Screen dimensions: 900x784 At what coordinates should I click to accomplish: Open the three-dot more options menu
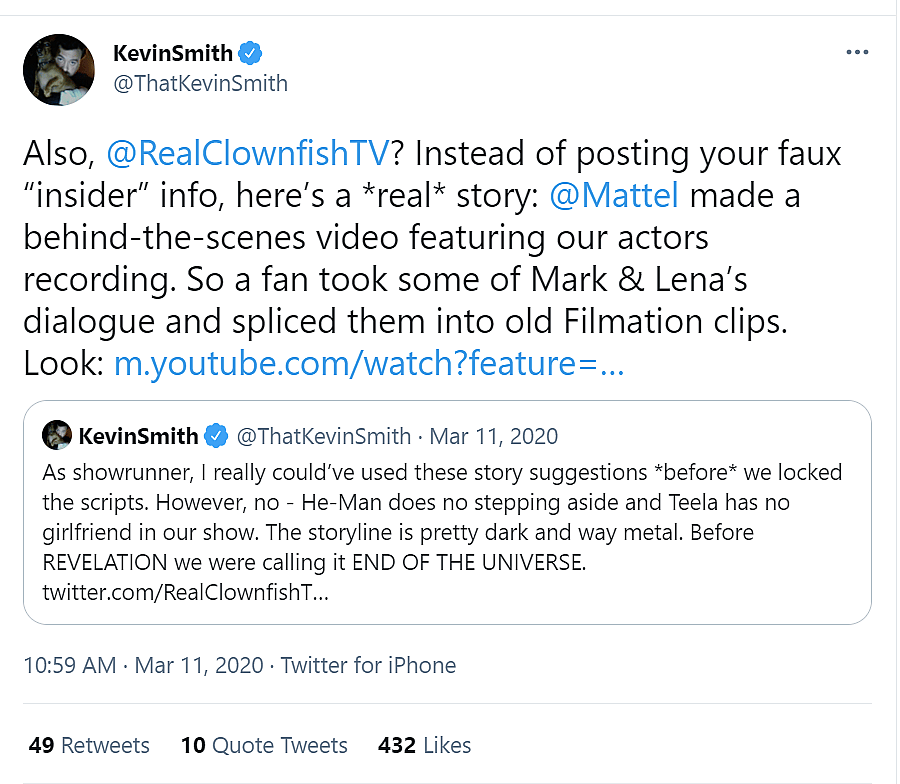(857, 53)
